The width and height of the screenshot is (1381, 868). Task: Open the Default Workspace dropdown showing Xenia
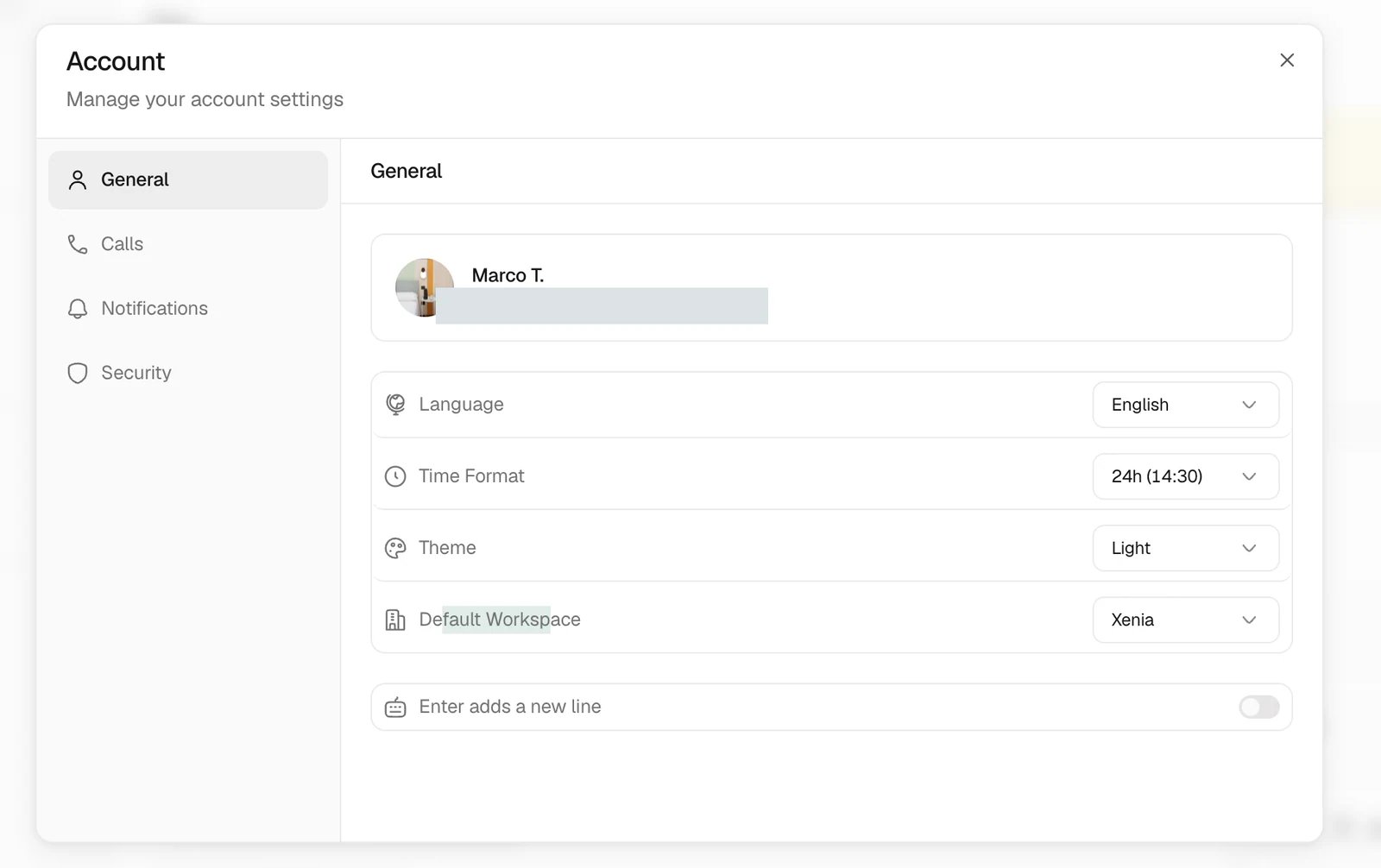1186,620
